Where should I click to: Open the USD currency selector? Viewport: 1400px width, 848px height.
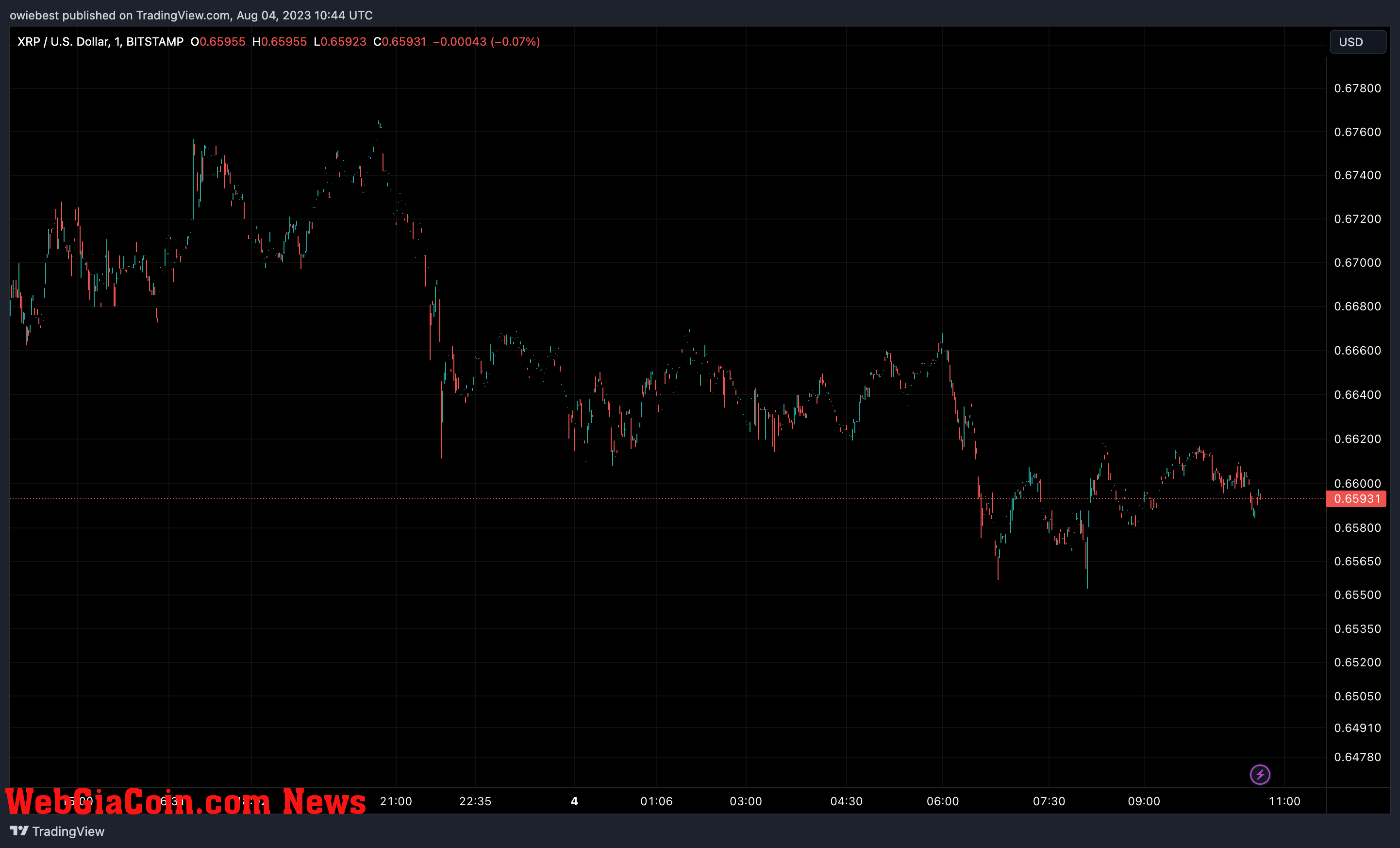1357,42
